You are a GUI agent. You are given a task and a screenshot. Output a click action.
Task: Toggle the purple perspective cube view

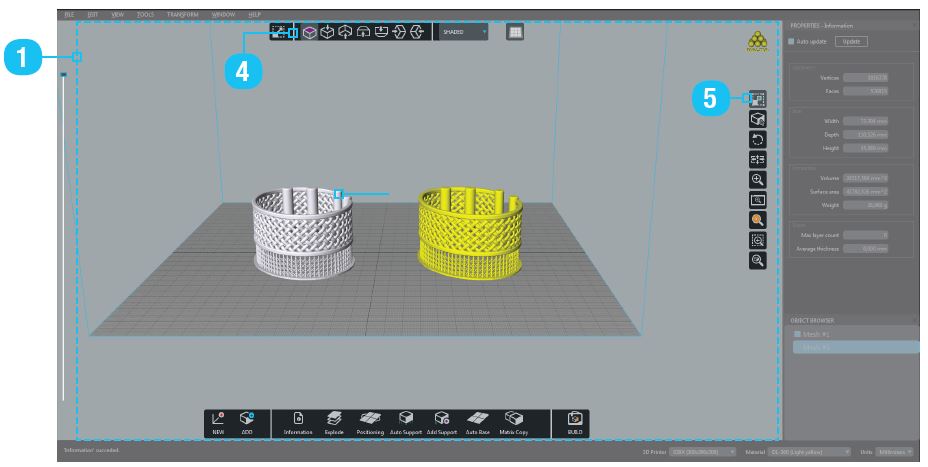[x=309, y=33]
